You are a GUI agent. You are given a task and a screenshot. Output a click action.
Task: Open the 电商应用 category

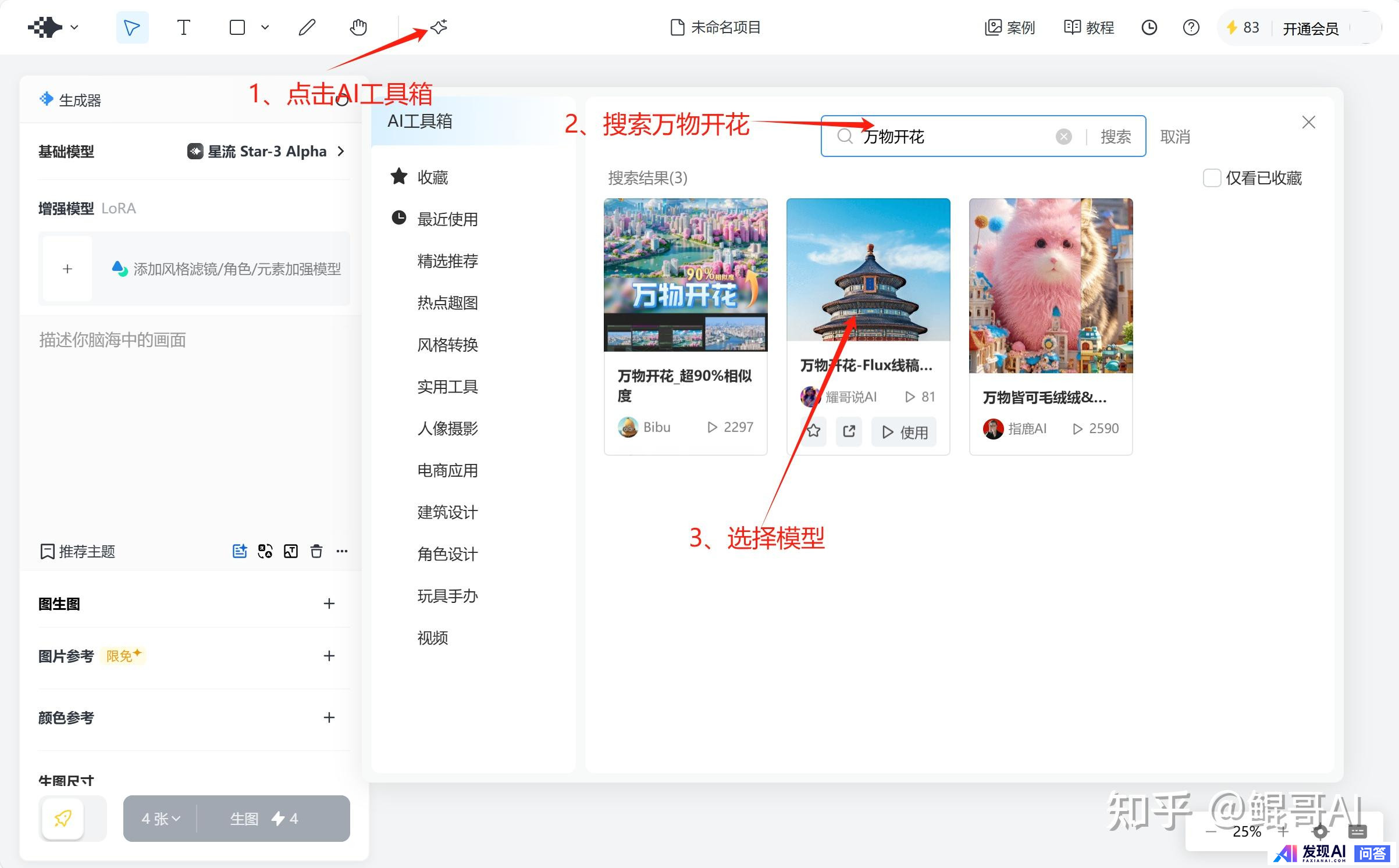tap(447, 470)
